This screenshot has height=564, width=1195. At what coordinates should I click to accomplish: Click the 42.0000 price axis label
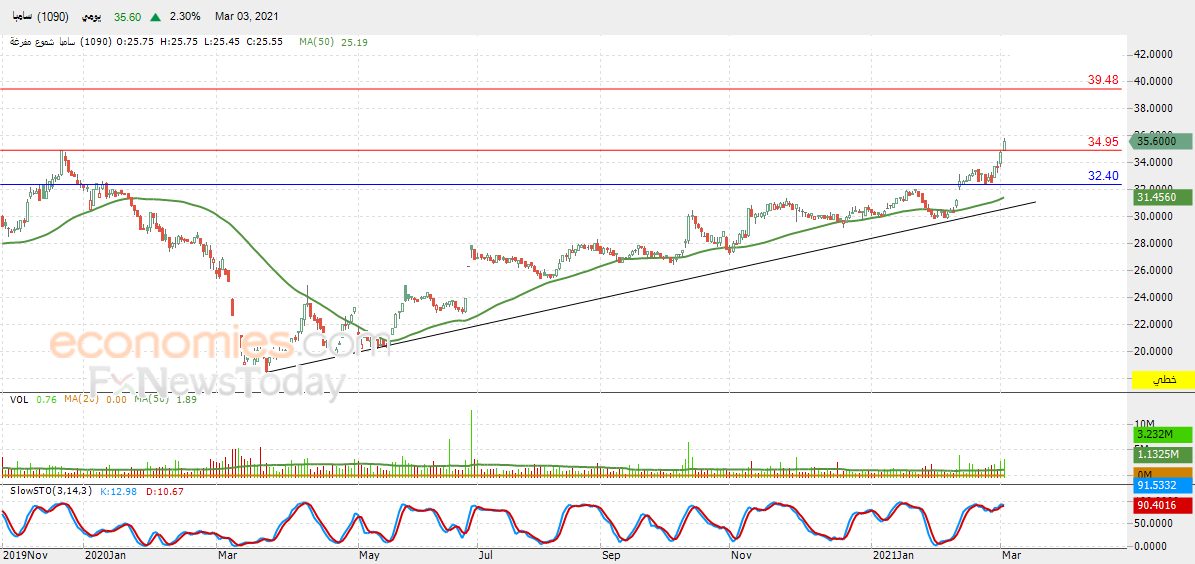pos(1155,54)
